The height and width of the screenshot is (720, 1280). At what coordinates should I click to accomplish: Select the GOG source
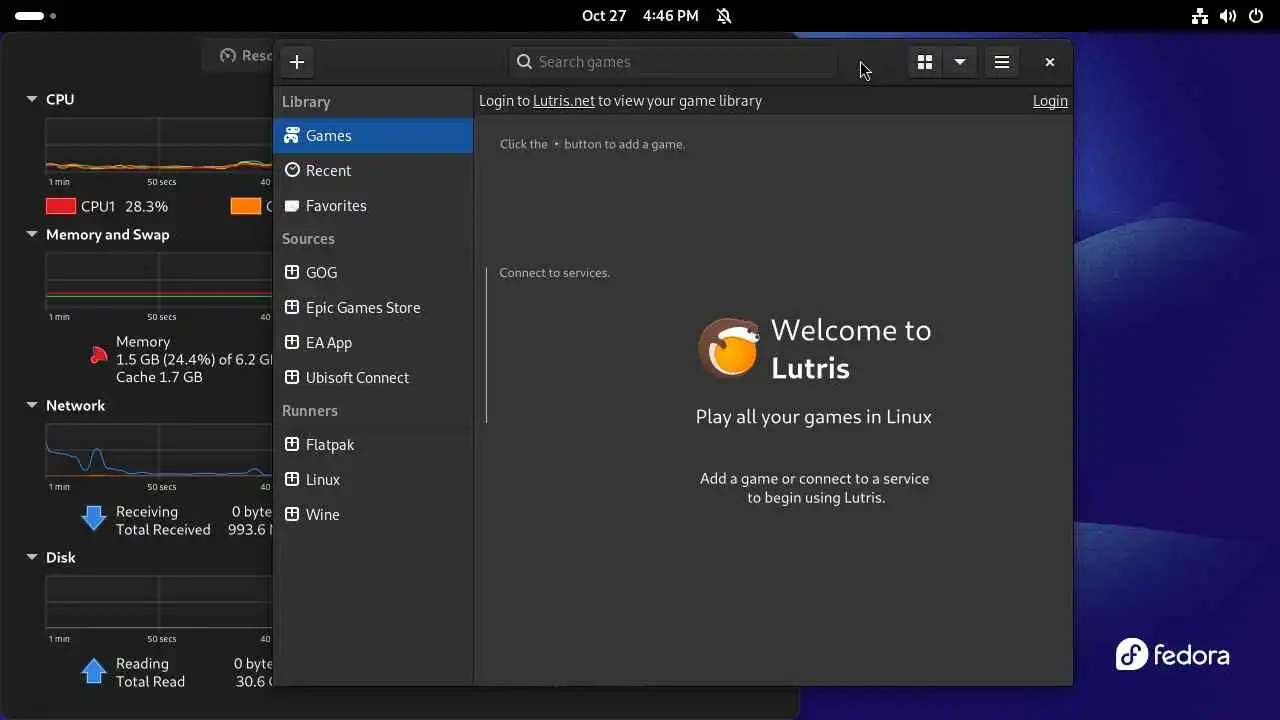[x=373, y=272]
